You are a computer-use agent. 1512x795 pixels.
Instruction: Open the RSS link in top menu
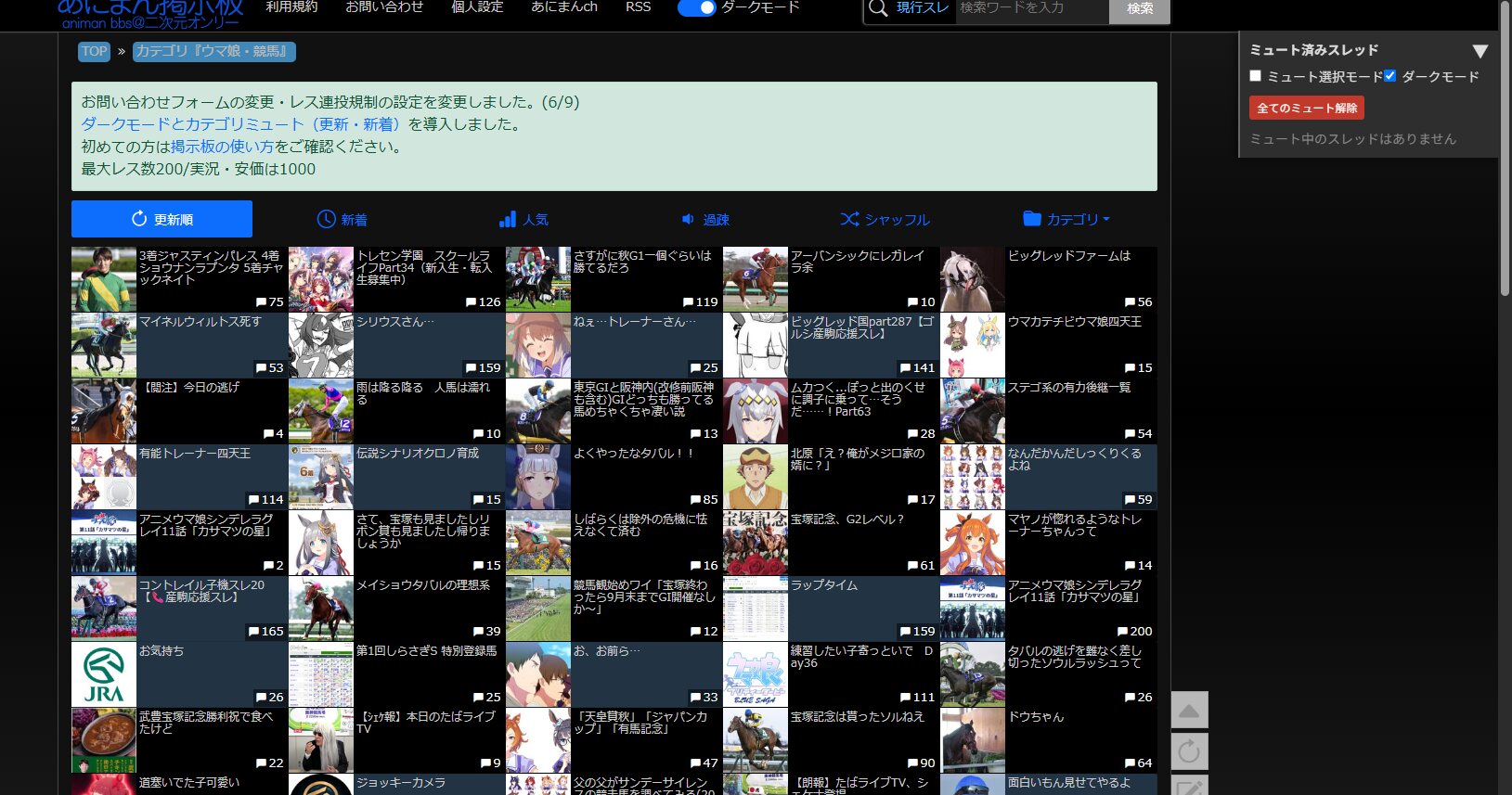tap(638, 7)
